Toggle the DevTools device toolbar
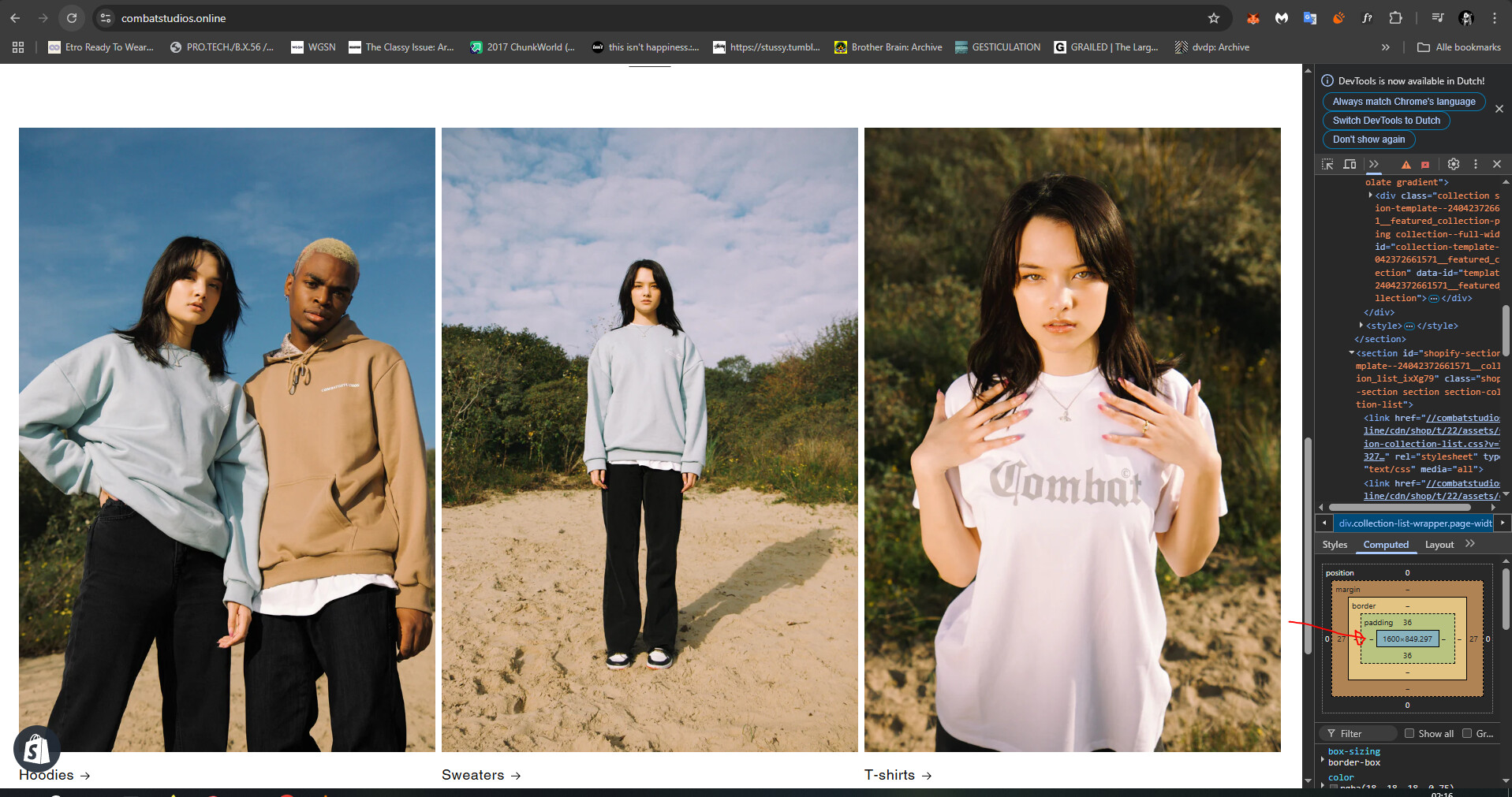Screen dimensions: 1512x797 pos(1350,164)
